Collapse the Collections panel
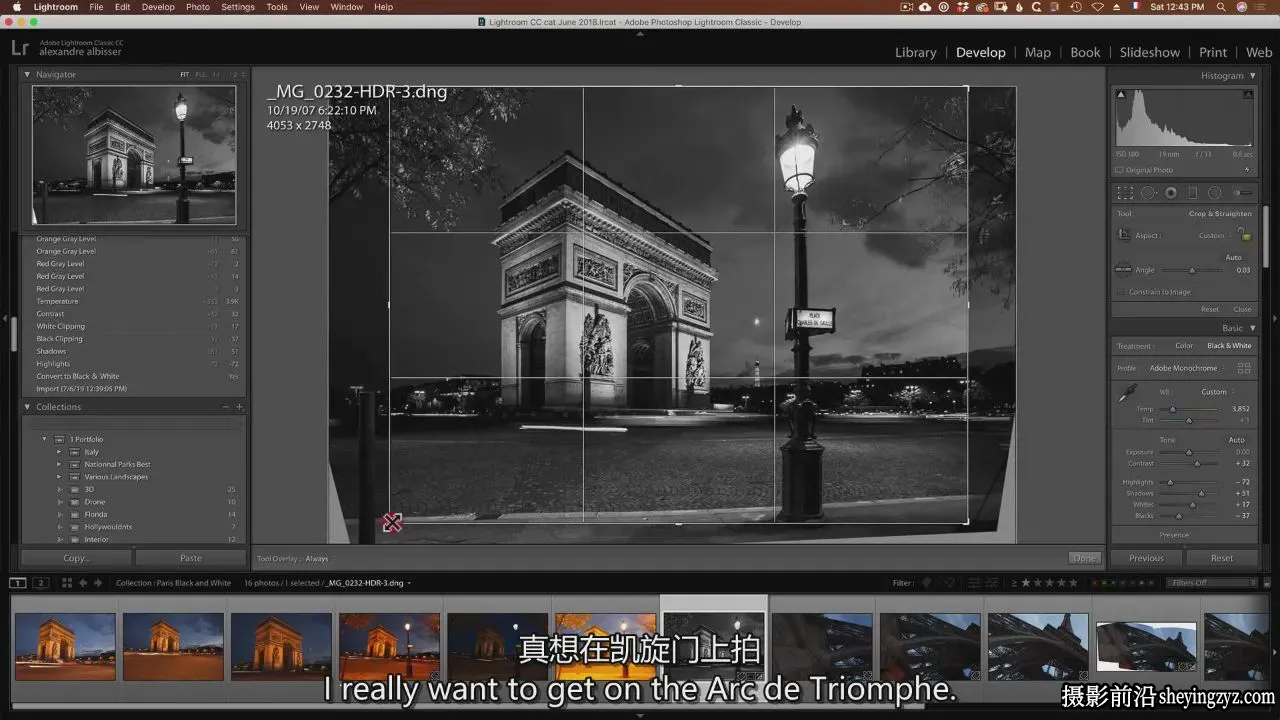 [x=27, y=407]
